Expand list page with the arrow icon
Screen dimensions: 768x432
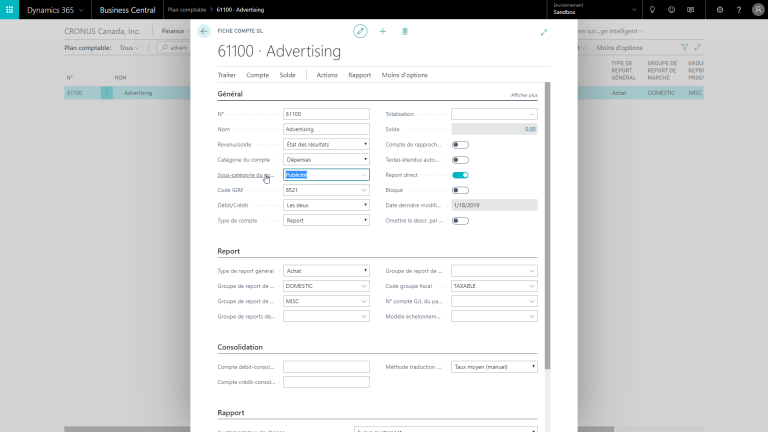point(697,48)
